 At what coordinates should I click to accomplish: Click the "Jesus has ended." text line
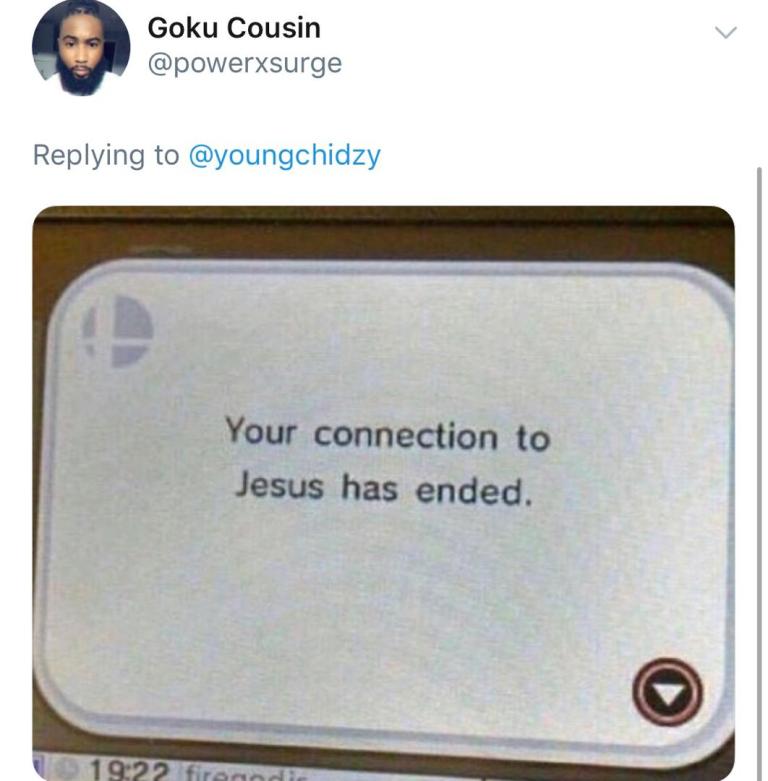coord(384,488)
